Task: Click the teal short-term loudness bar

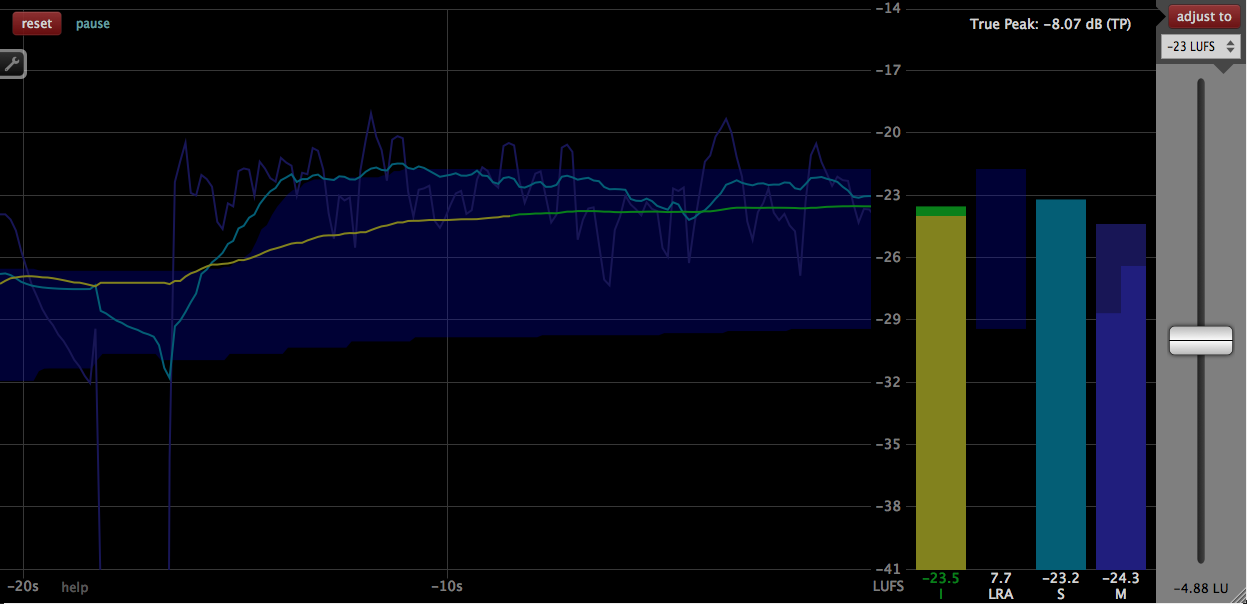Action: (1061, 384)
